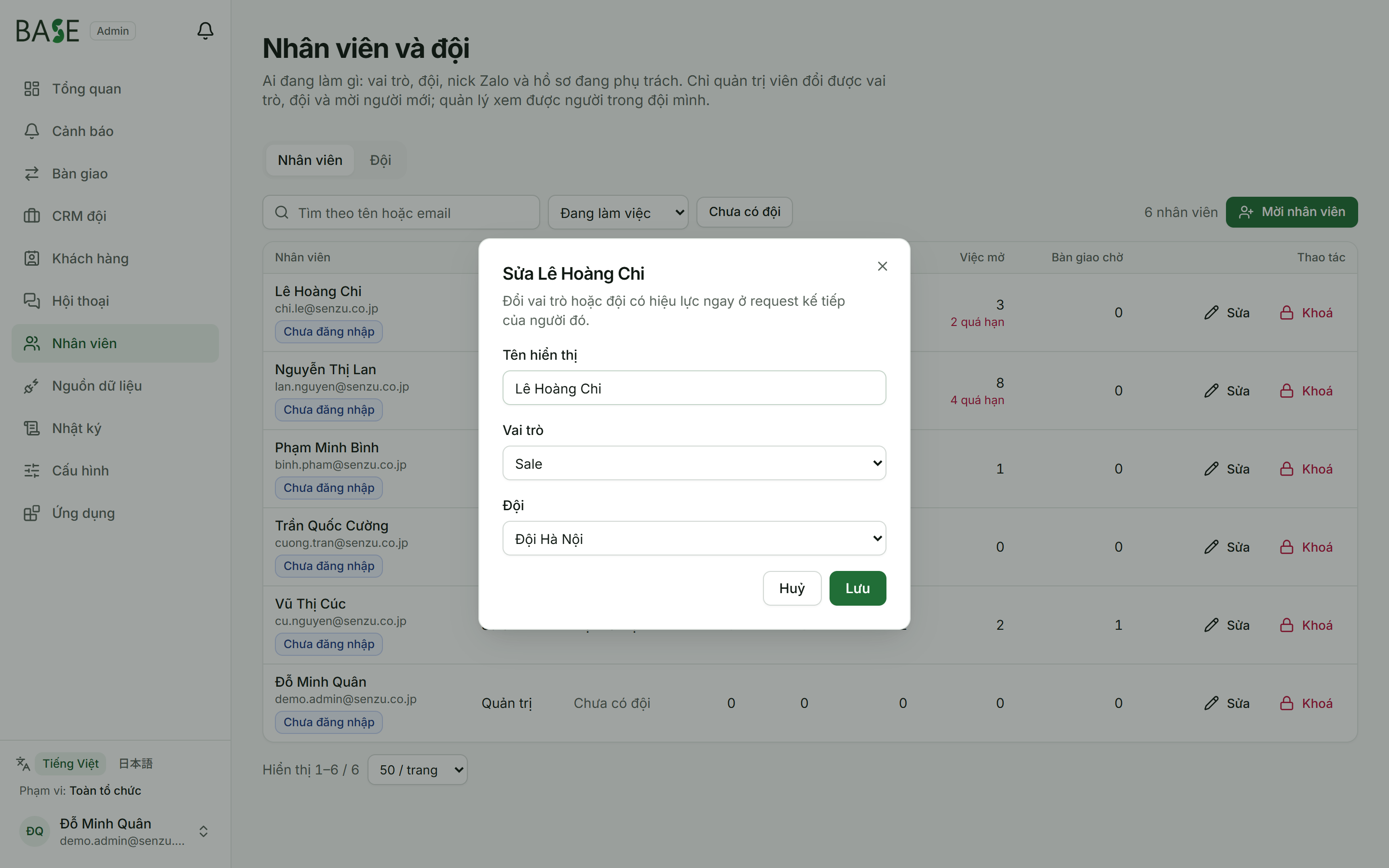Click email lan.nguyen@senzu.co.jp

[x=341, y=387]
